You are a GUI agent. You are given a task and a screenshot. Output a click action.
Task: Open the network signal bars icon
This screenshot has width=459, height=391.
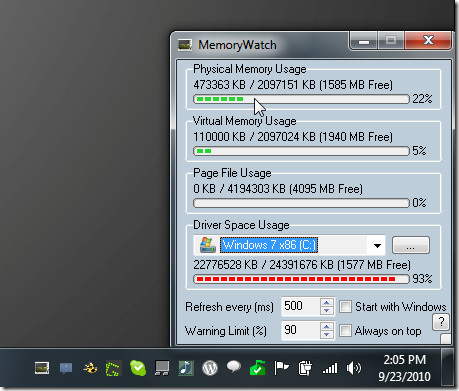(x=330, y=368)
